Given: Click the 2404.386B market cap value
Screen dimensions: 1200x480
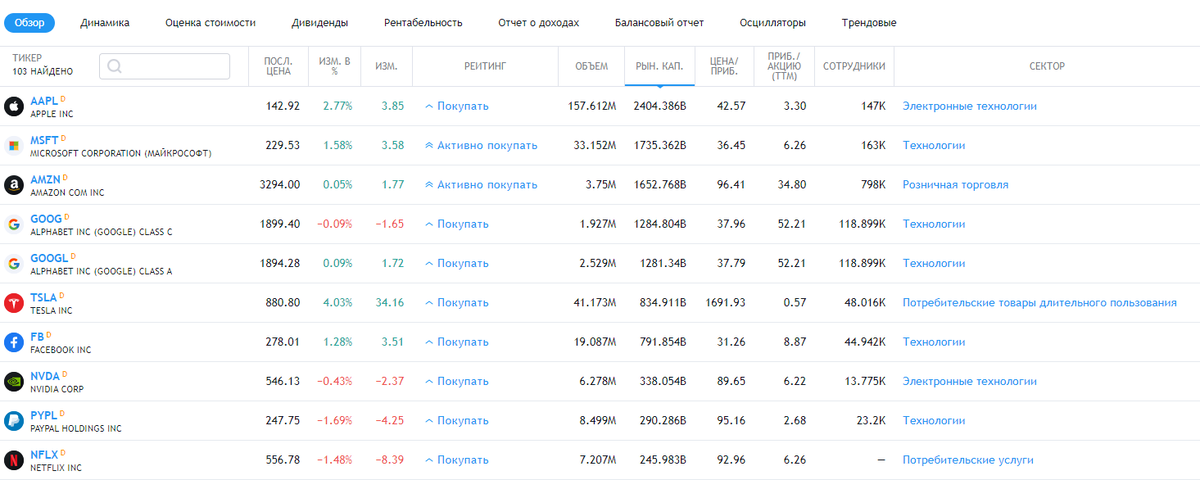Looking at the screenshot, I should (x=660, y=106).
